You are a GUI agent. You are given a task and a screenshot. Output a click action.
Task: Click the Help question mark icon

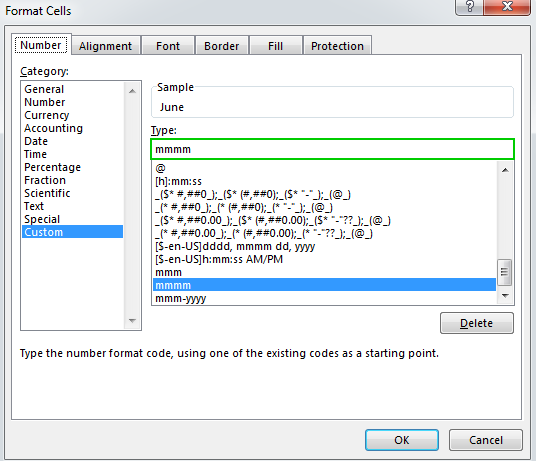click(x=470, y=6)
